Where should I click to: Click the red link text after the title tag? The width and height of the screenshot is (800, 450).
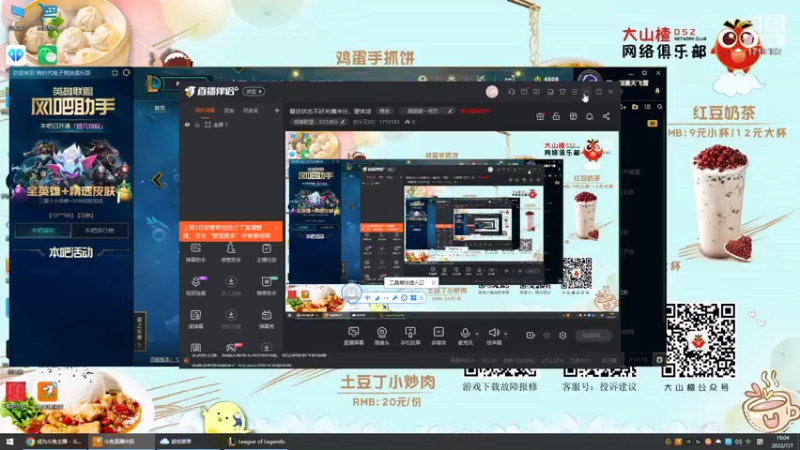click(x=475, y=111)
